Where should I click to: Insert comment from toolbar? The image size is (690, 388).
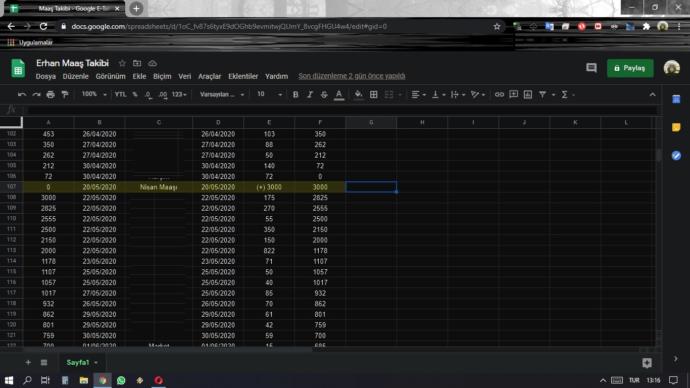514,95
